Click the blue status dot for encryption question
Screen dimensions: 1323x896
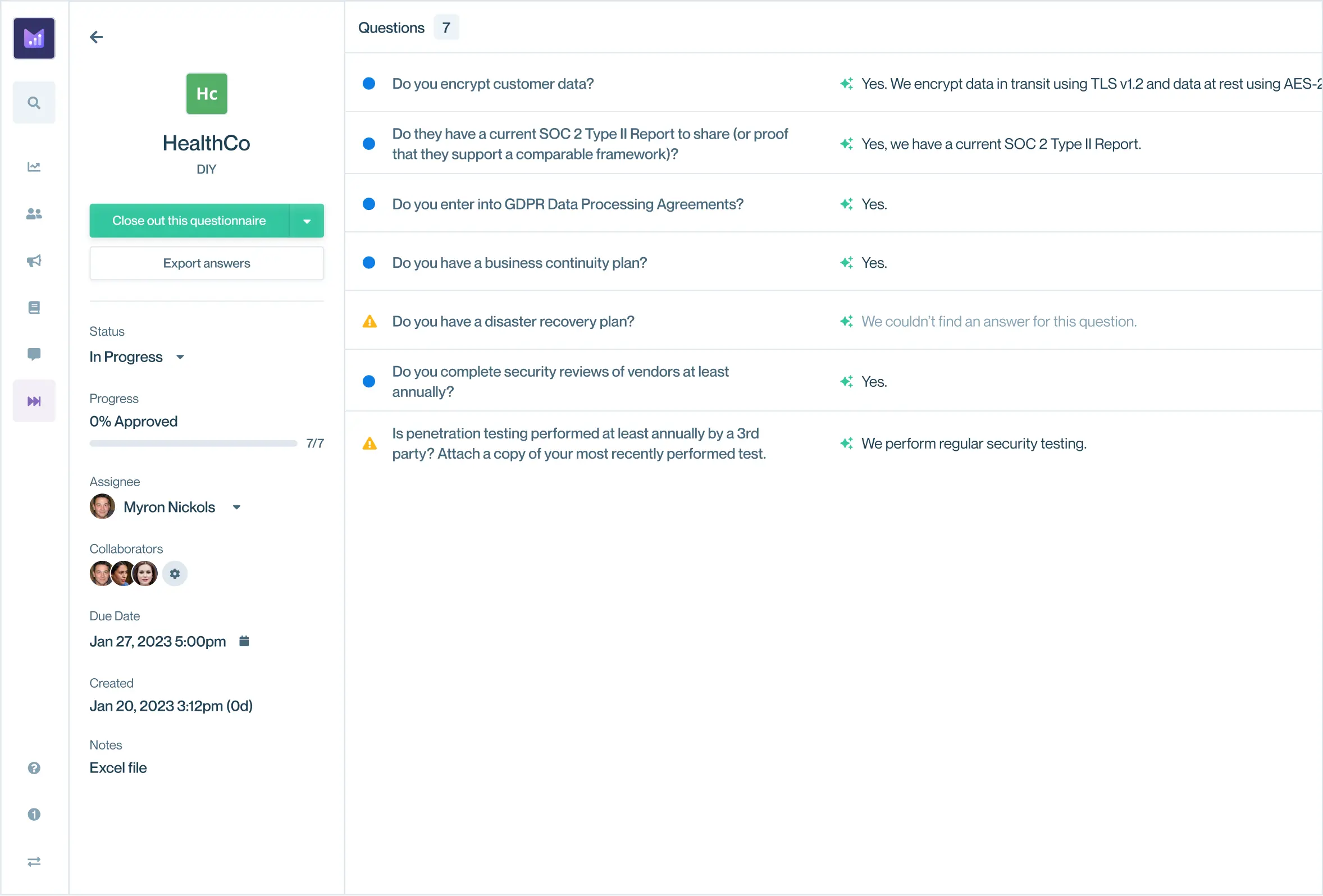click(x=369, y=84)
